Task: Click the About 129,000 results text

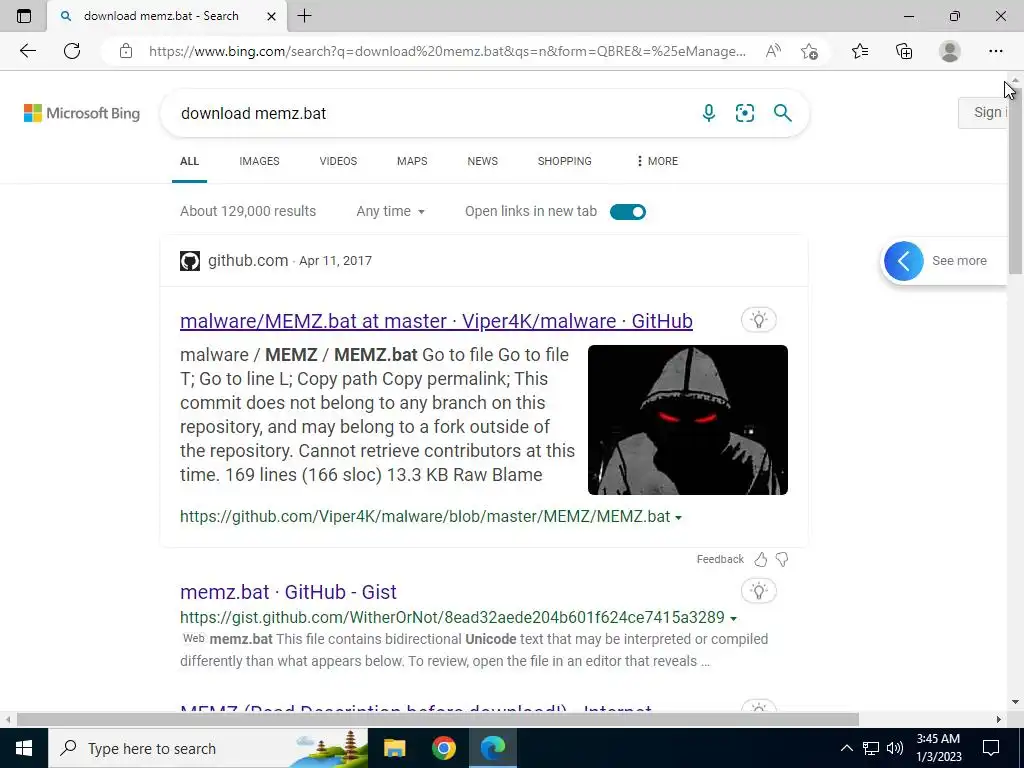Action: click(x=248, y=212)
